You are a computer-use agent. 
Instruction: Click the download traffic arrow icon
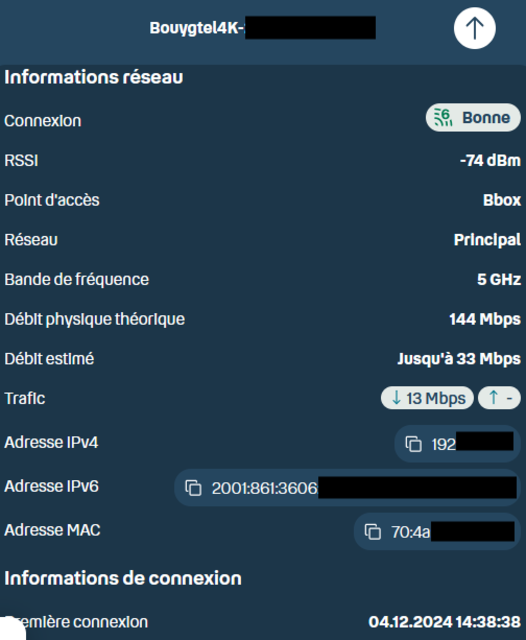[x=396, y=398]
